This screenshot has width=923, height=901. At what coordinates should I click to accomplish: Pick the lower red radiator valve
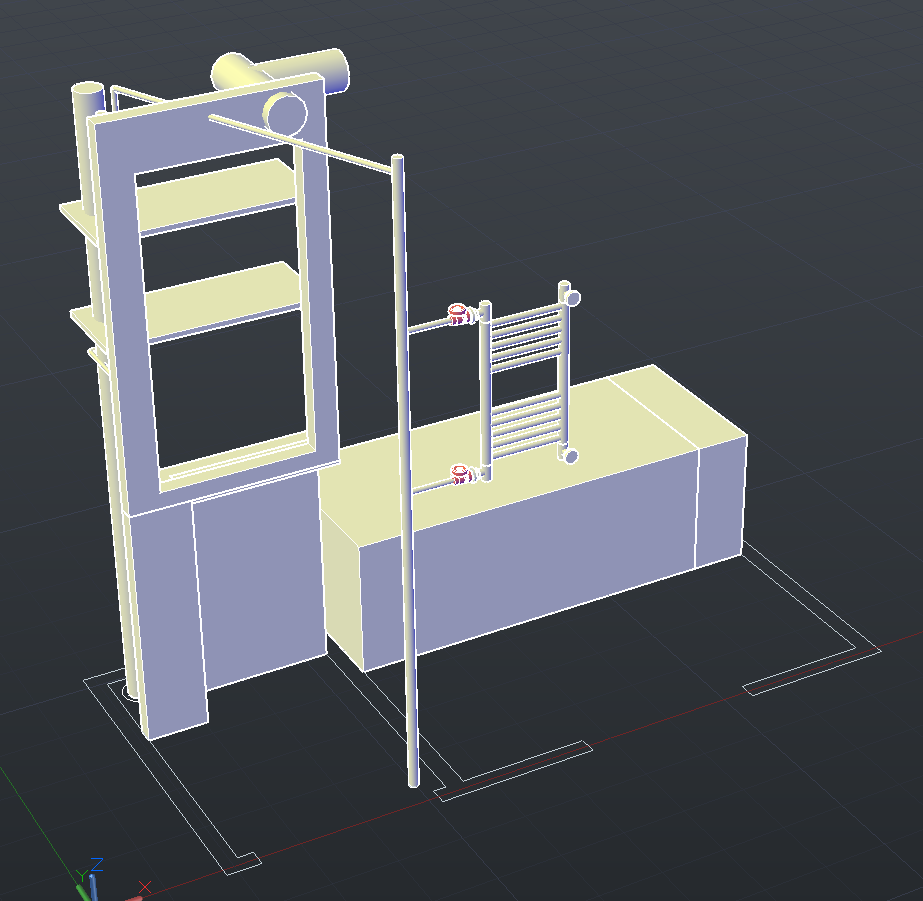tap(462, 474)
